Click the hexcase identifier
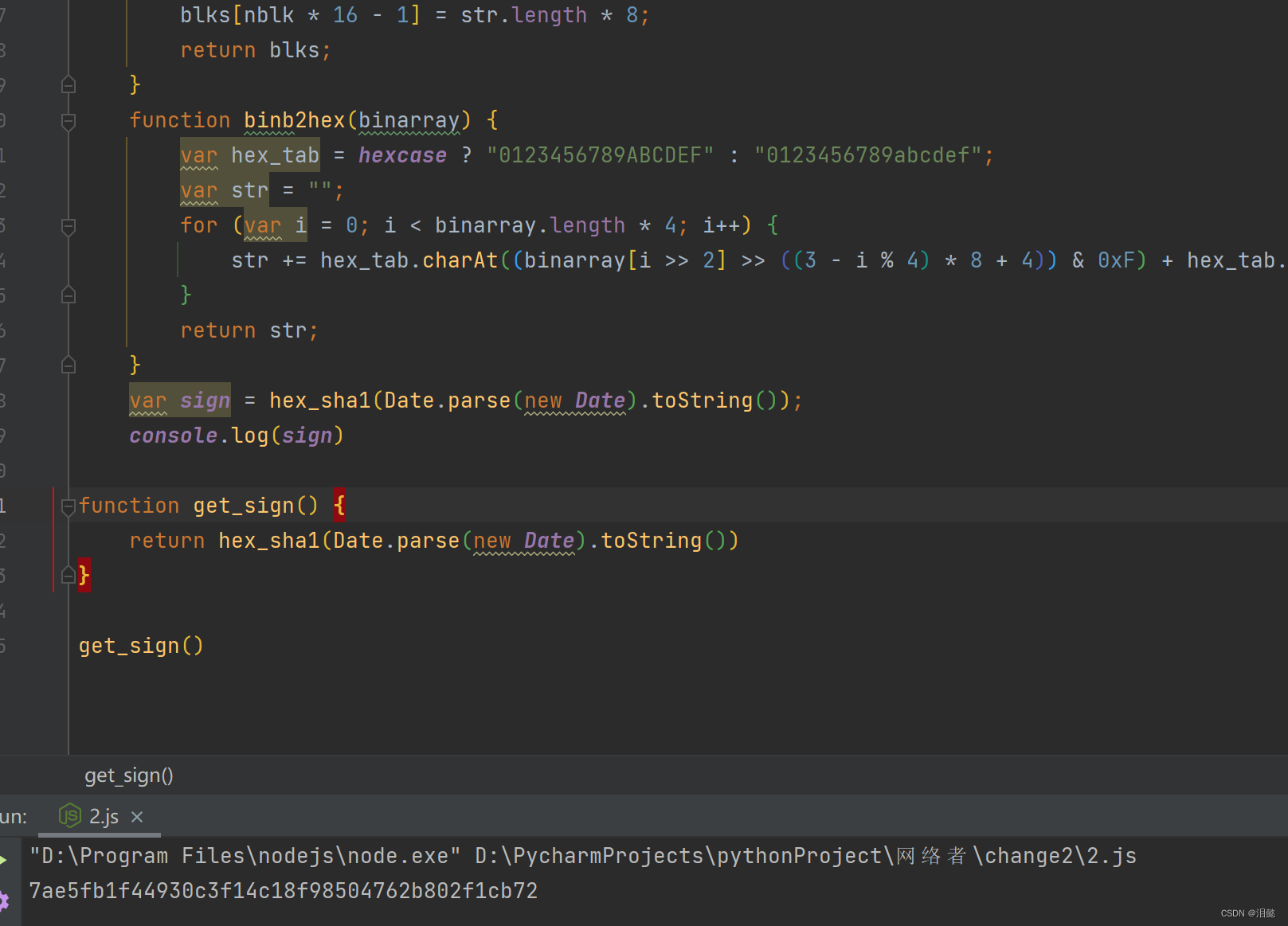Screen dimensions: 1288x926 coord(402,155)
